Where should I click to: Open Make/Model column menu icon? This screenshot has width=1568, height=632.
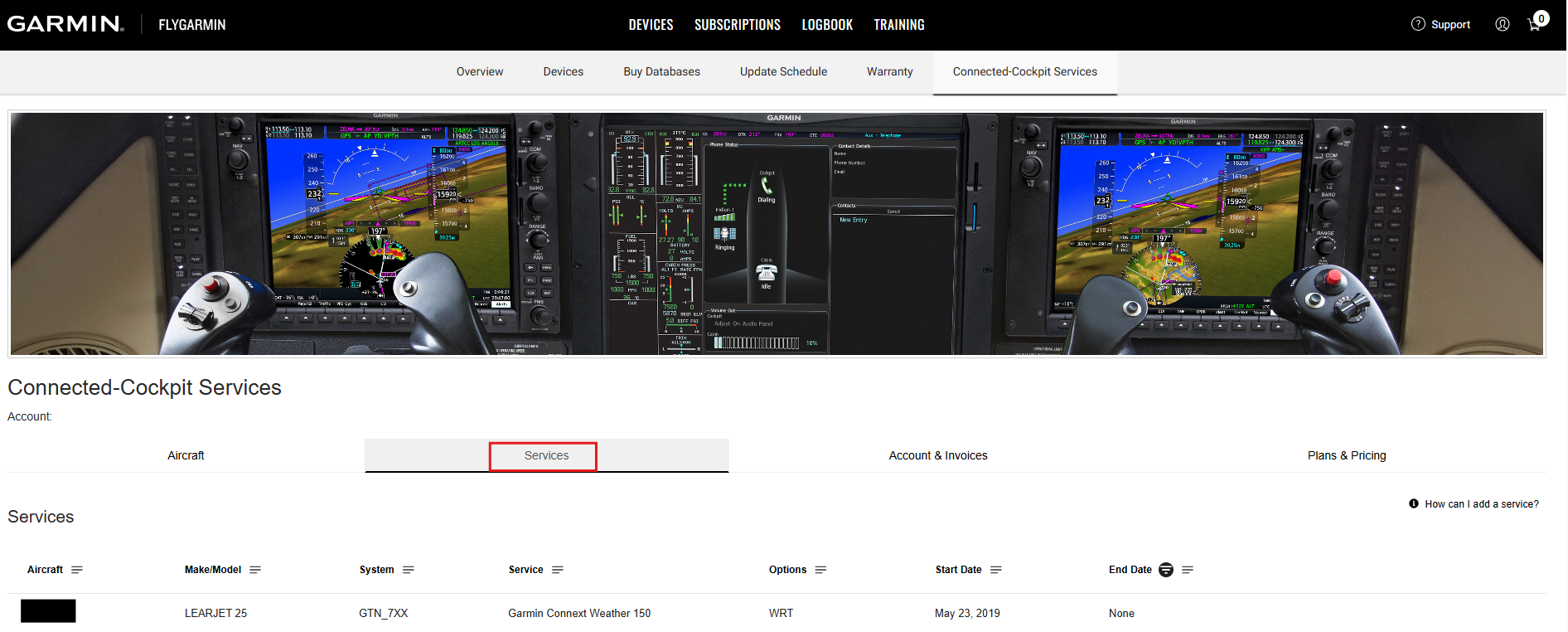tap(255, 570)
